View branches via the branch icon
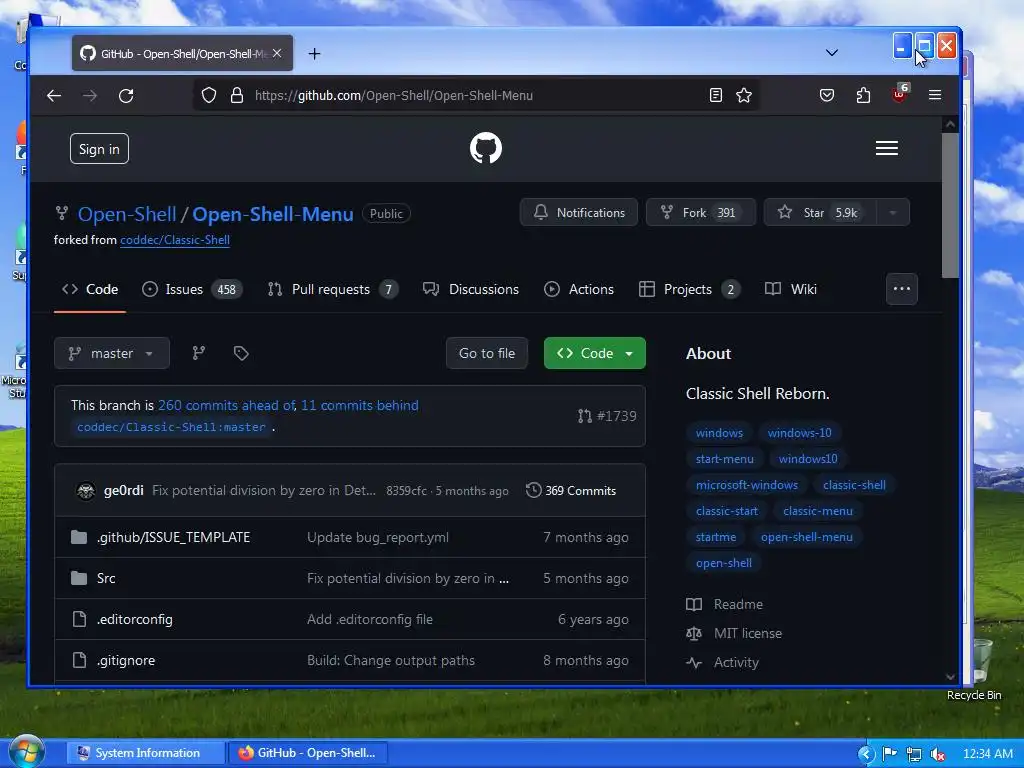 coord(199,353)
